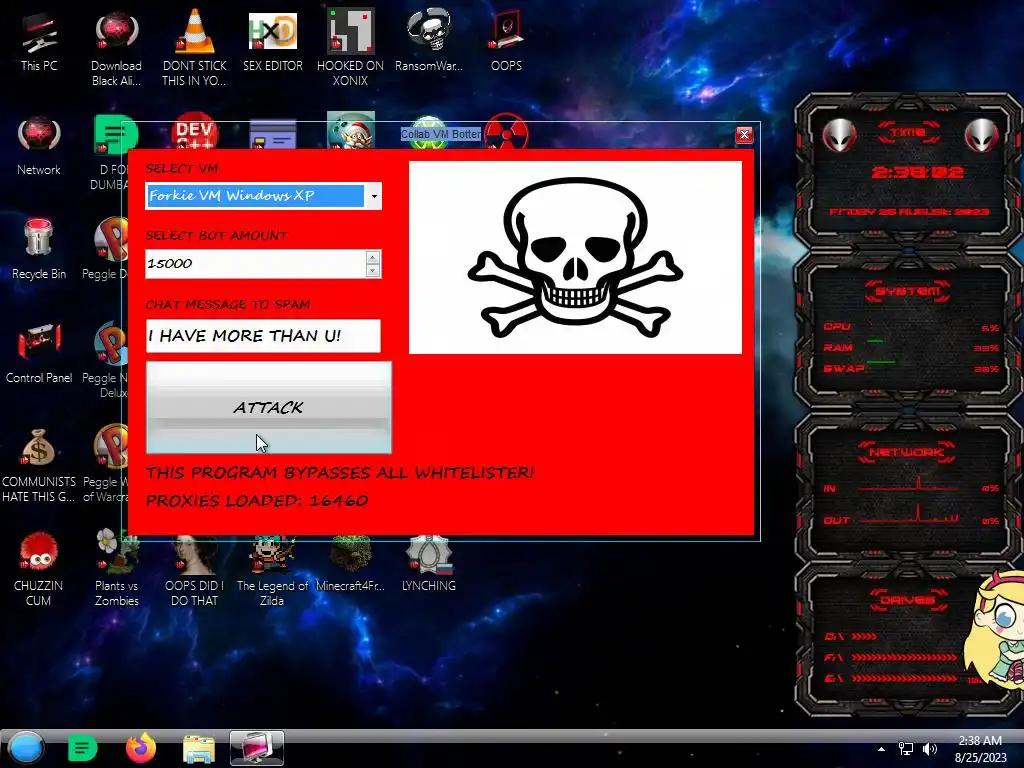Click the C:\ drive usage bar

(865, 636)
